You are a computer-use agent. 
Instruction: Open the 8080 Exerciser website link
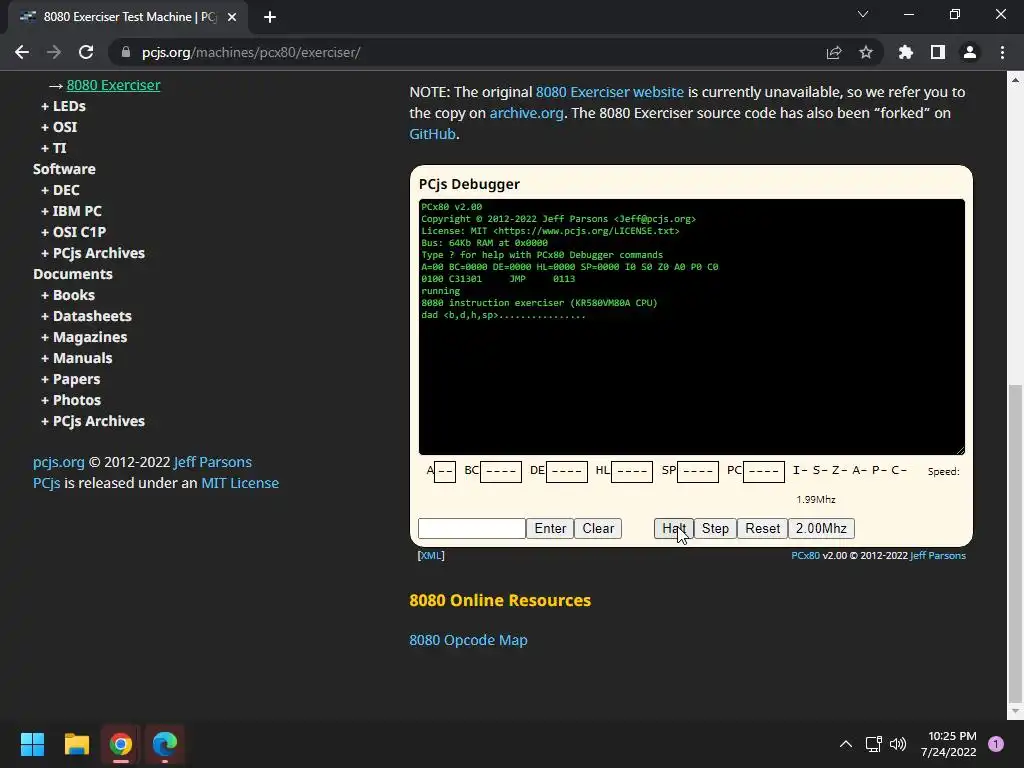point(609,92)
